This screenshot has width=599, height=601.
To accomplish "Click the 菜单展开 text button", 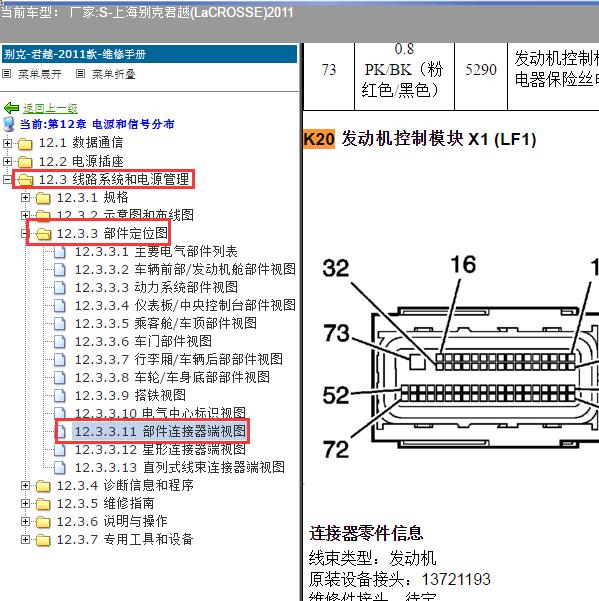I will click(x=40, y=74).
